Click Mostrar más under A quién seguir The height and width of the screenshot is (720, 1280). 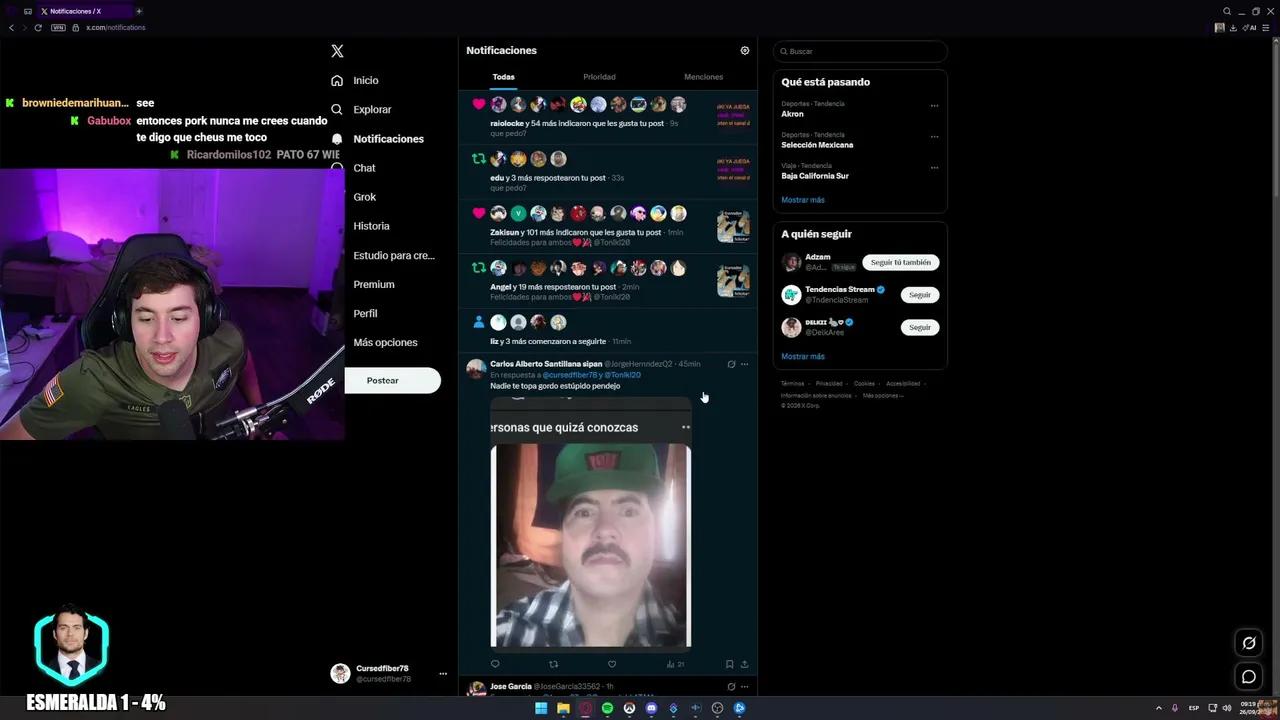803,356
